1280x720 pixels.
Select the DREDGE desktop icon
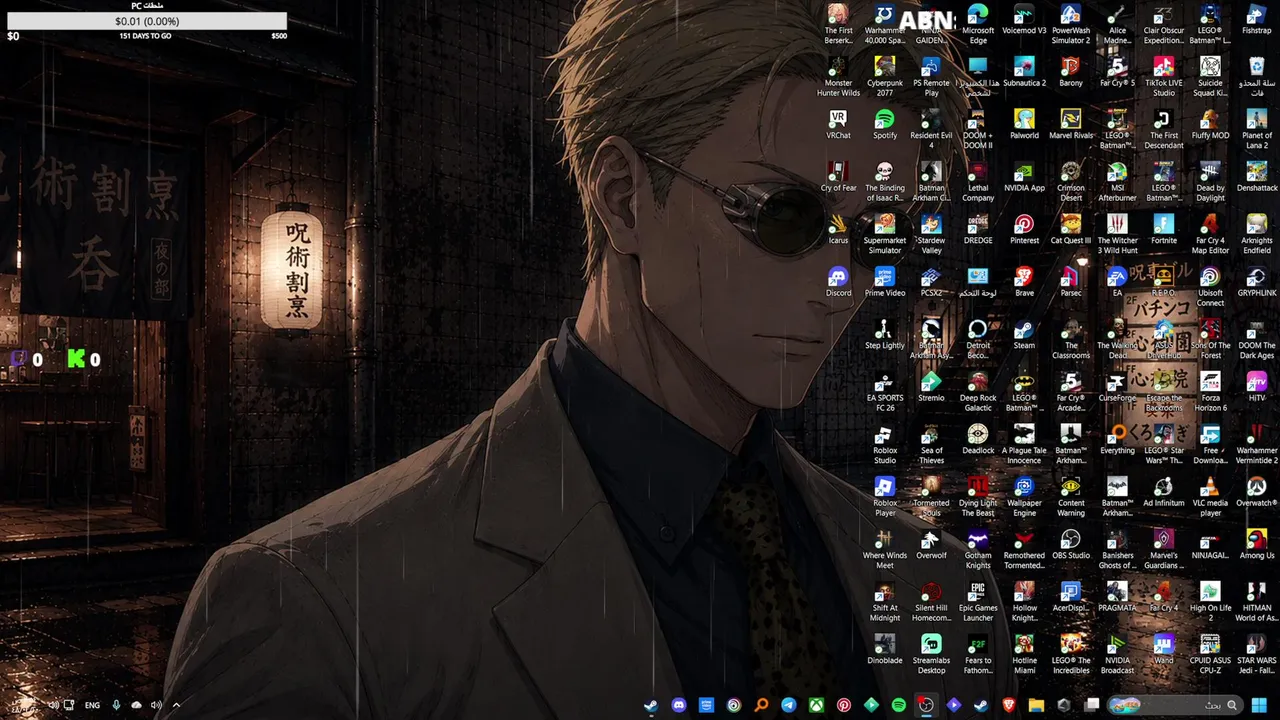pos(978,230)
